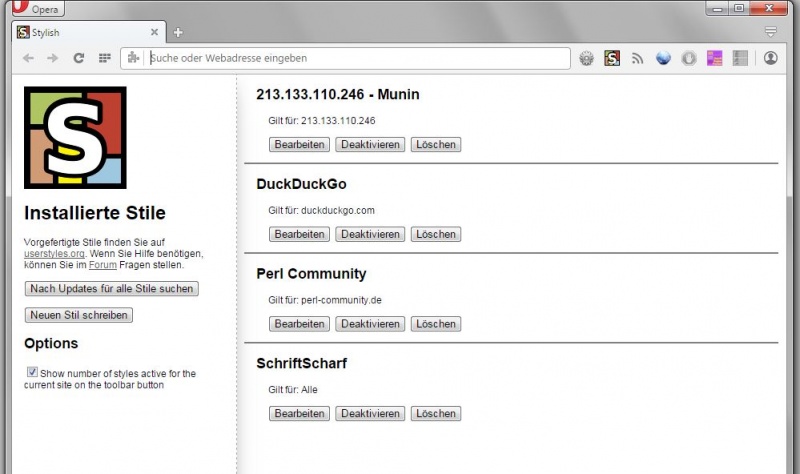The image size is (800, 474).
Task: Open the Speed Dial grid icon
Action: click(105, 58)
